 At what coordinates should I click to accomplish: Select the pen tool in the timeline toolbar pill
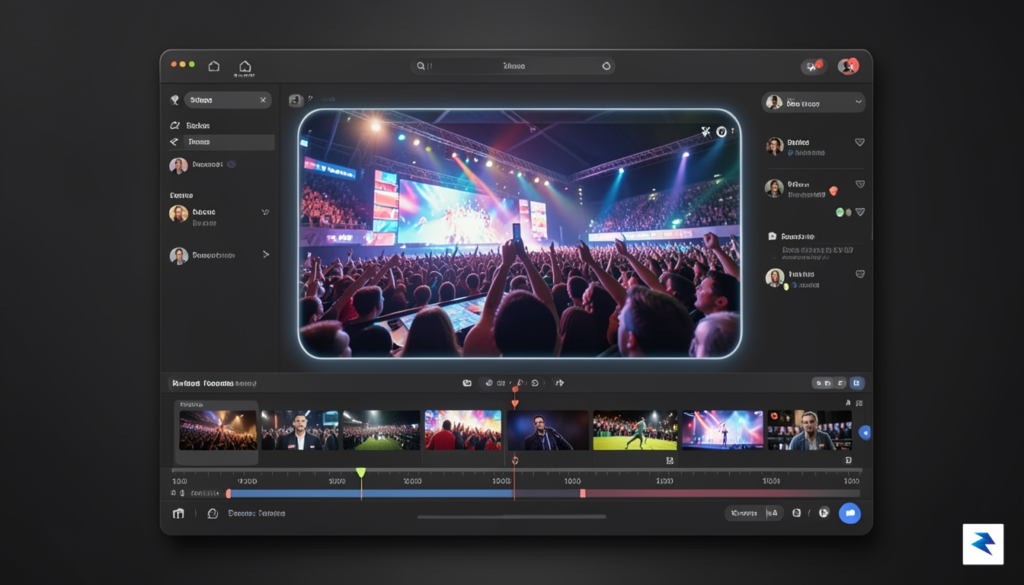(x=520, y=383)
